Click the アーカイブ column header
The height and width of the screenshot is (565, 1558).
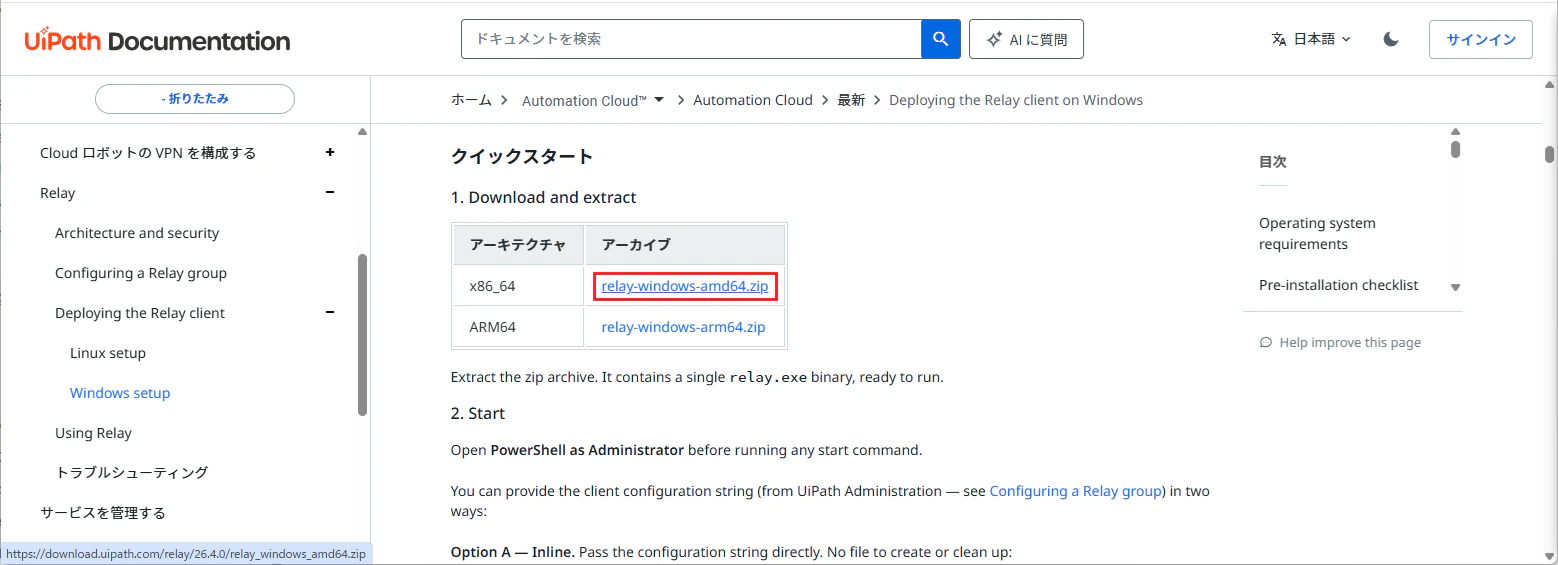(685, 244)
